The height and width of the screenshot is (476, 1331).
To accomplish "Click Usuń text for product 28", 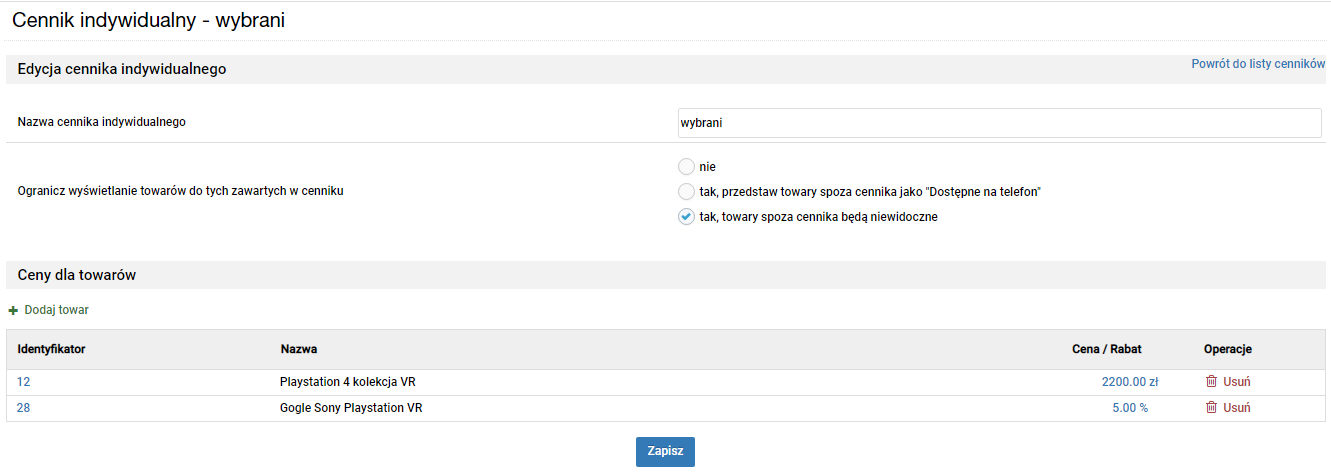I will pyautogui.click(x=1237, y=407).
